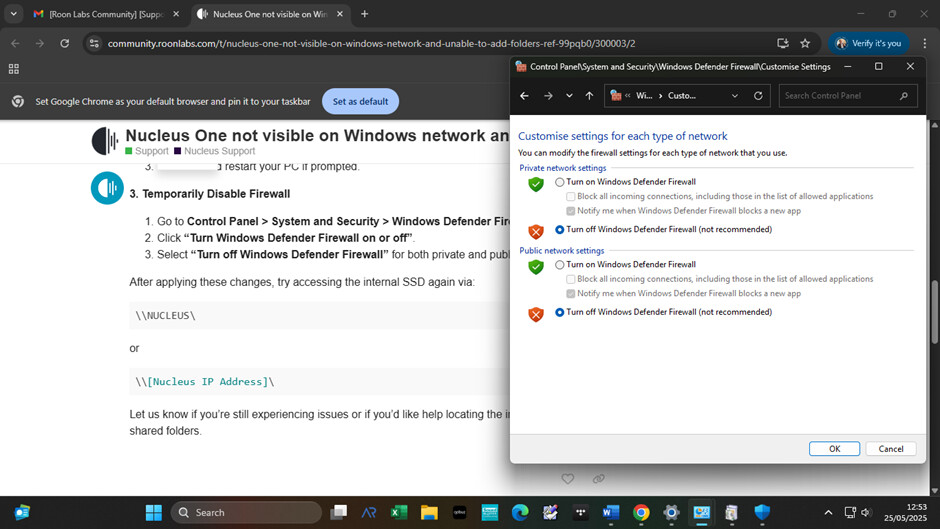Switch to Chrome from taskbar
Viewport: 940px width, 529px height.
pyautogui.click(x=641, y=513)
